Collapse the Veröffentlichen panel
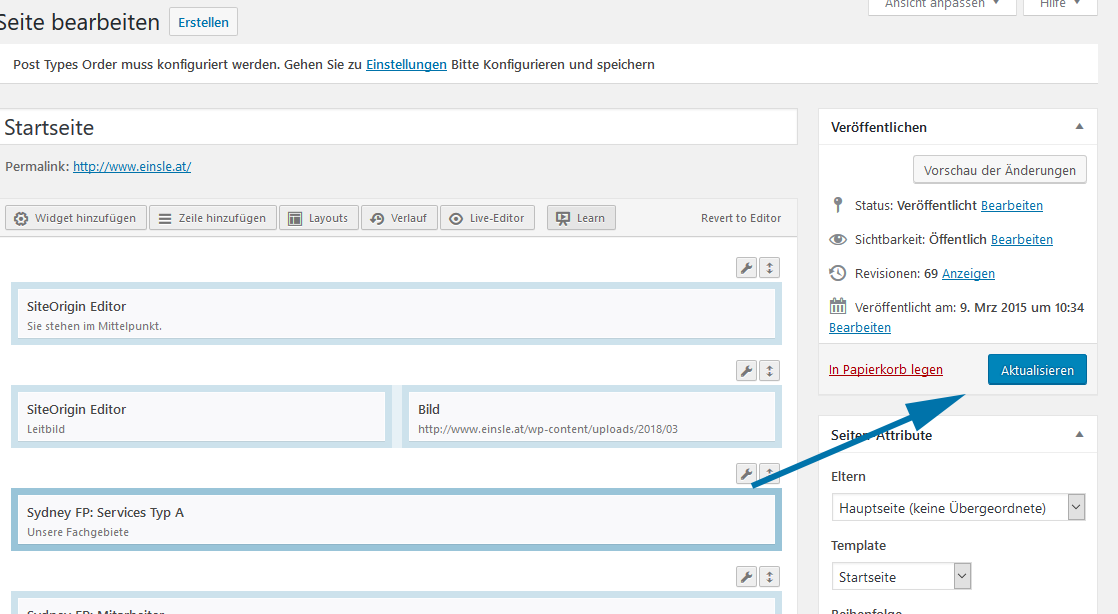This screenshot has width=1118, height=614. click(1079, 127)
